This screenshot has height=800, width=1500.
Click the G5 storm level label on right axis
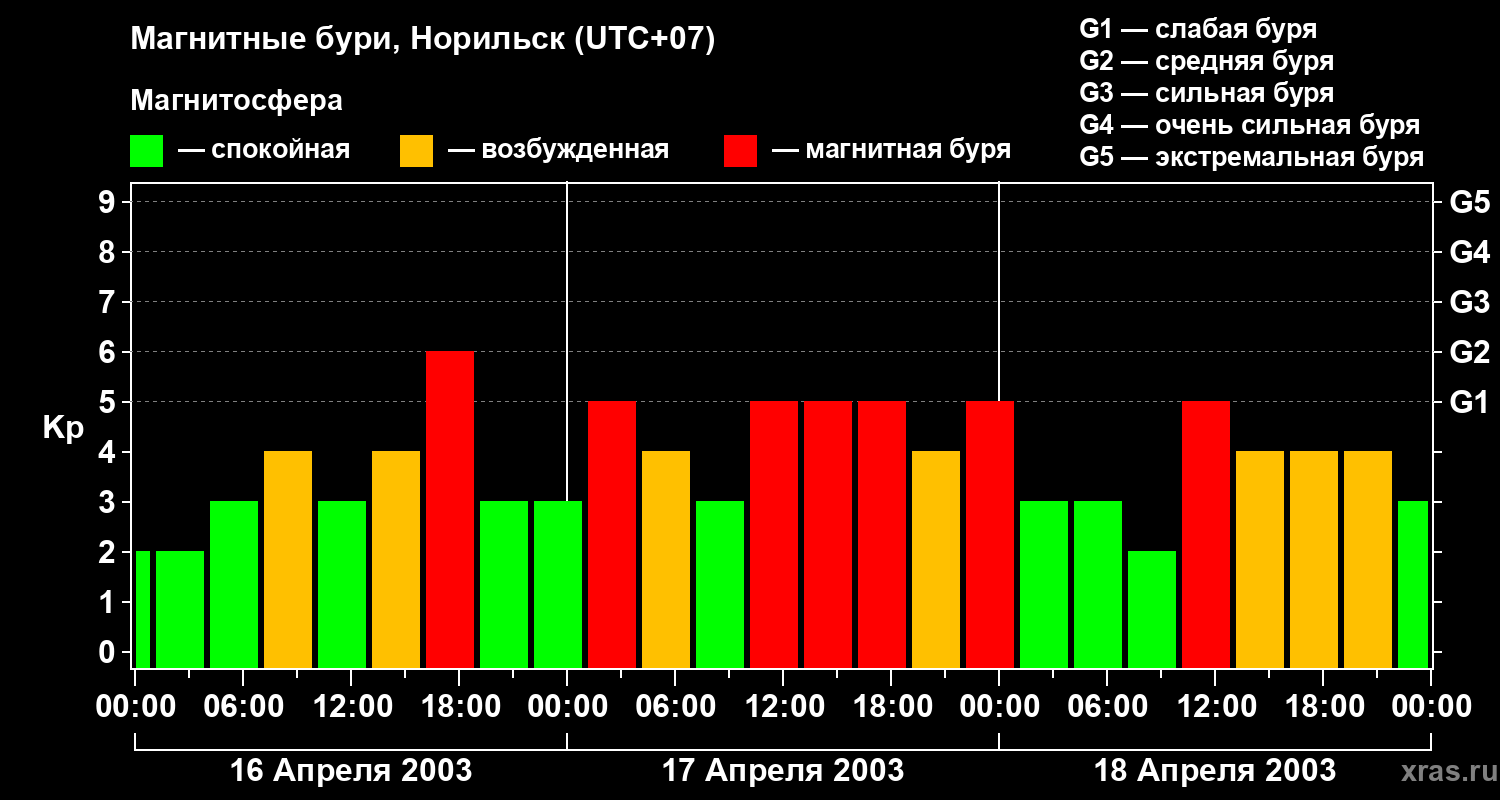click(1469, 202)
